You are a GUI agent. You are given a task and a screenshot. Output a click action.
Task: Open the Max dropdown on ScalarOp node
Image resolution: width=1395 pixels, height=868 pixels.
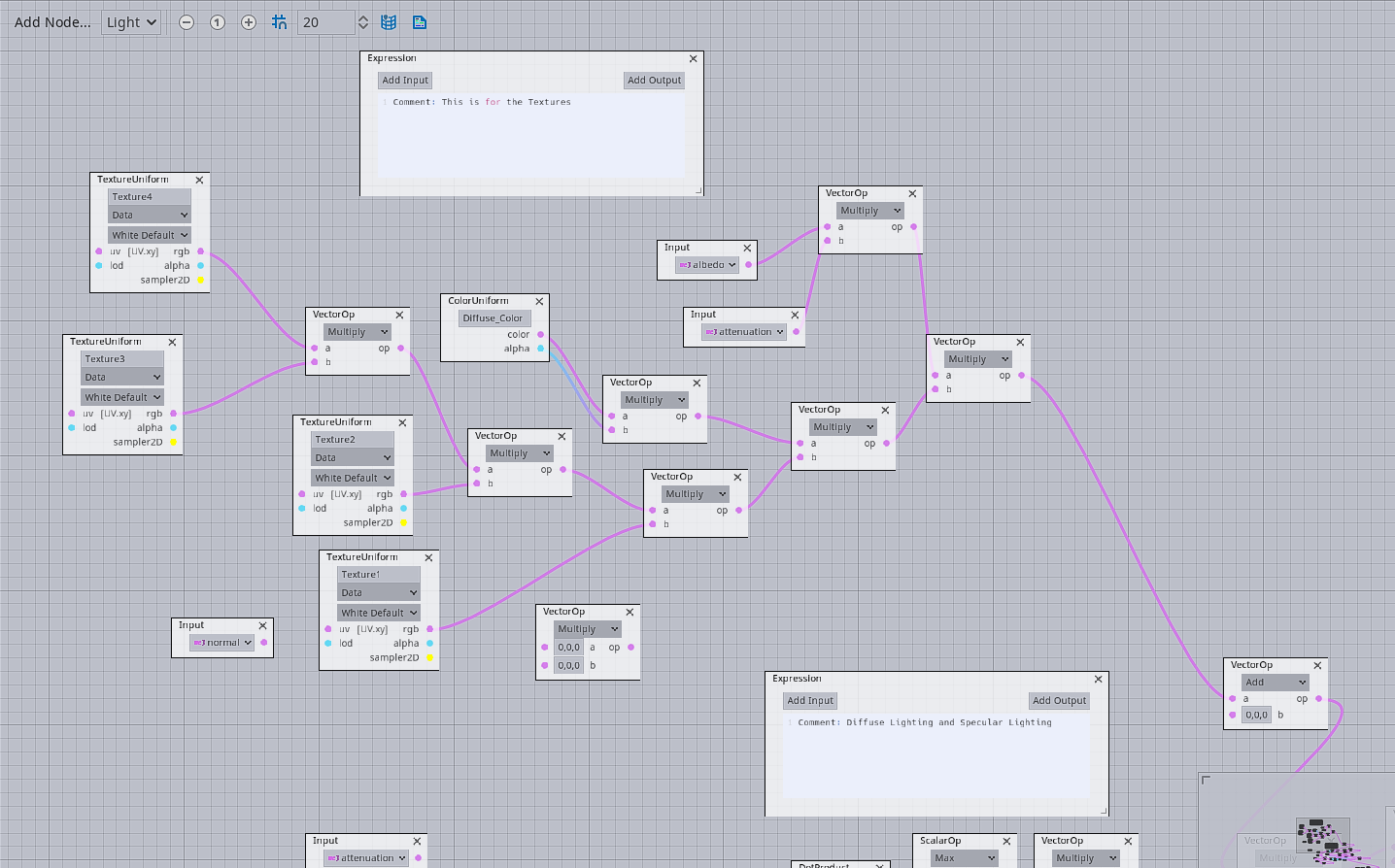(965, 858)
